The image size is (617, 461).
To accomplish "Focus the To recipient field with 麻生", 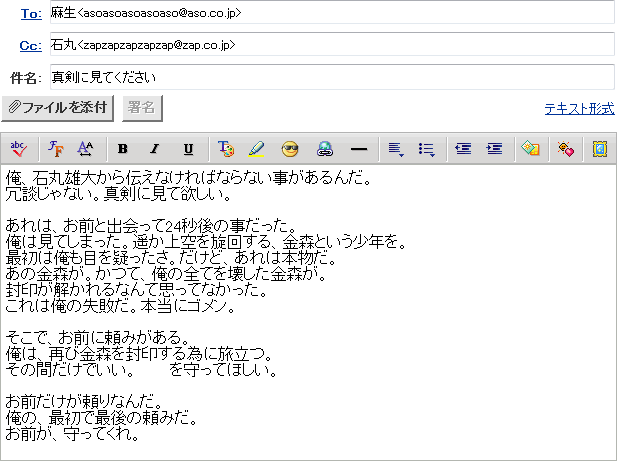I will pos(332,13).
